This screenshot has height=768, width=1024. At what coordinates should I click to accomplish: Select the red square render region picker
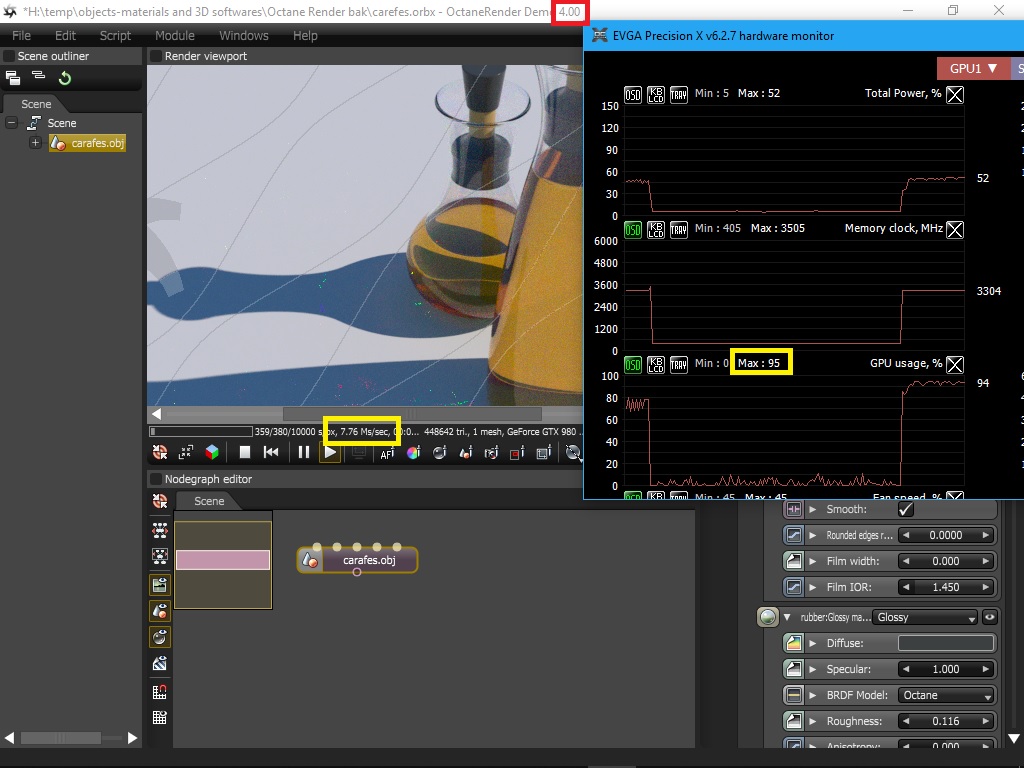coord(517,452)
